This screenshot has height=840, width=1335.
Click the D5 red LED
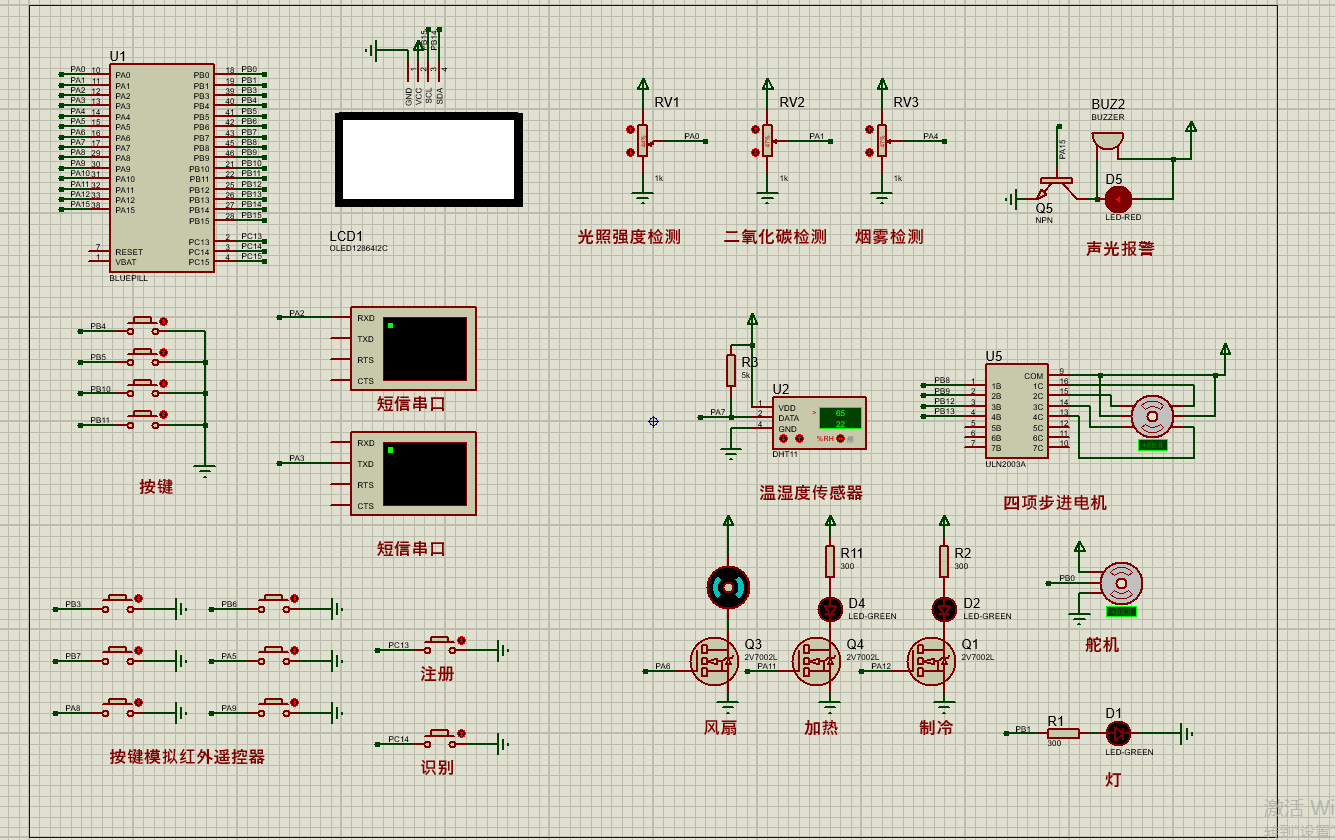(1117, 198)
